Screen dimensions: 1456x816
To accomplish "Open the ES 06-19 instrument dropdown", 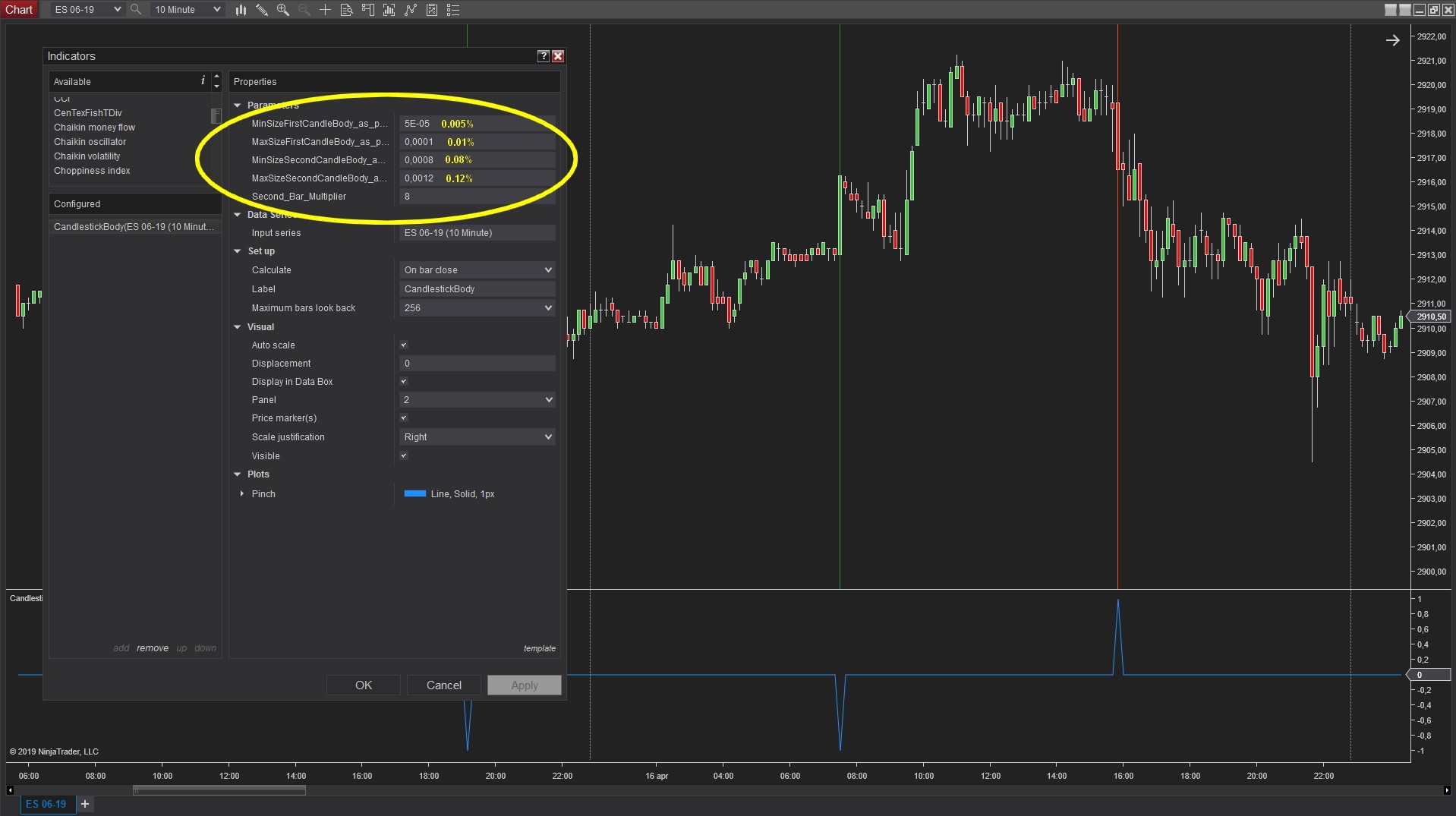I will pos(87,10).
